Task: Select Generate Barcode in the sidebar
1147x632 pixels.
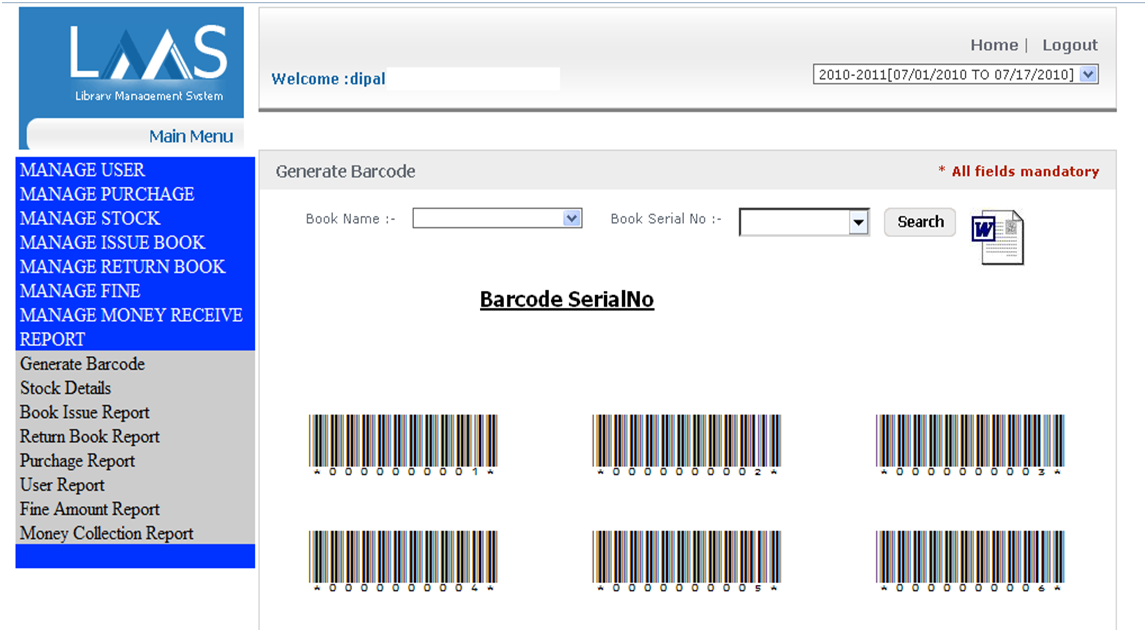Action: (82, 364)
